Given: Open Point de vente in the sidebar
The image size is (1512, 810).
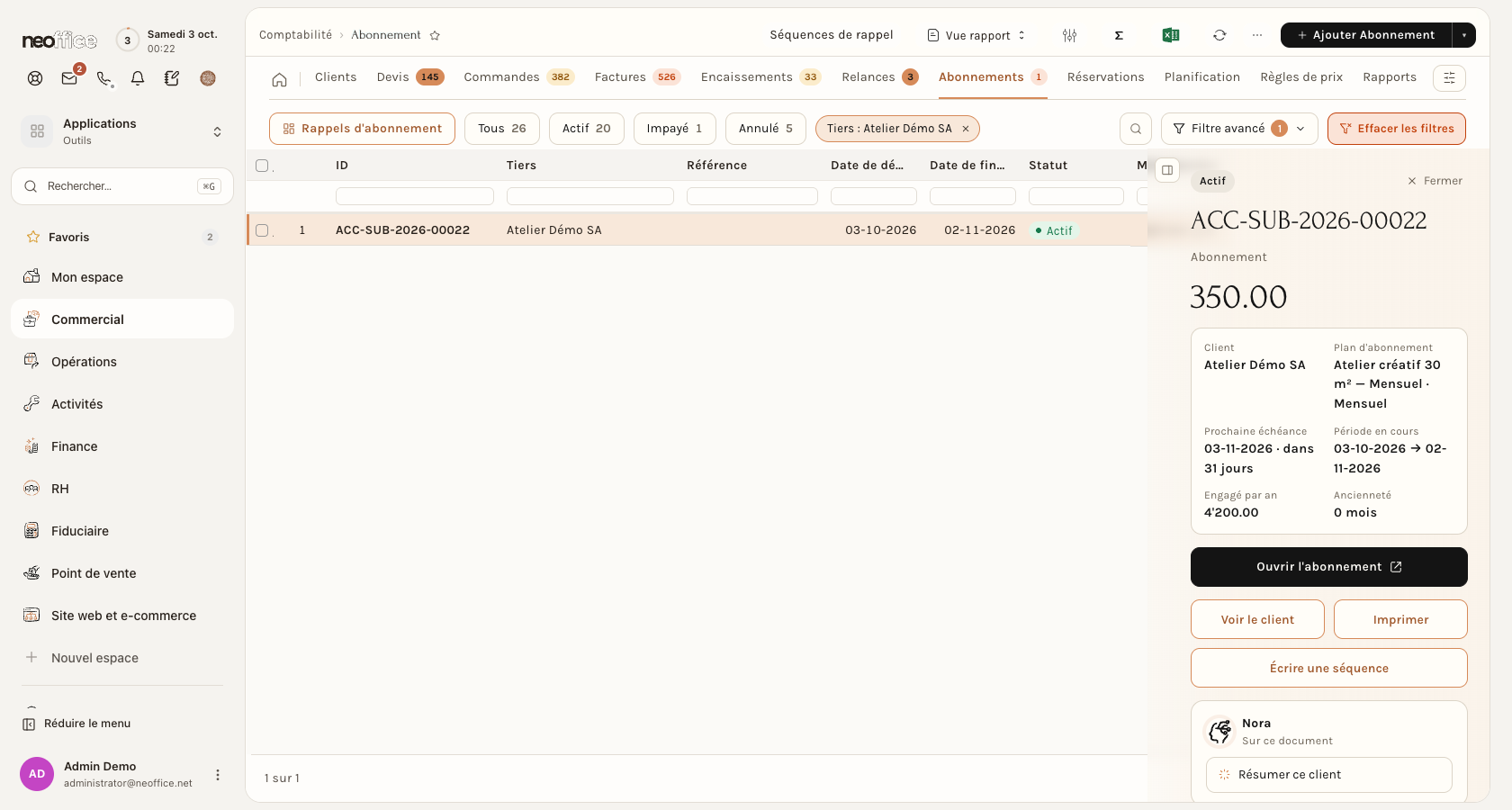Looking at the screenshot, I should pyautogui.click(x=122, y=573).
